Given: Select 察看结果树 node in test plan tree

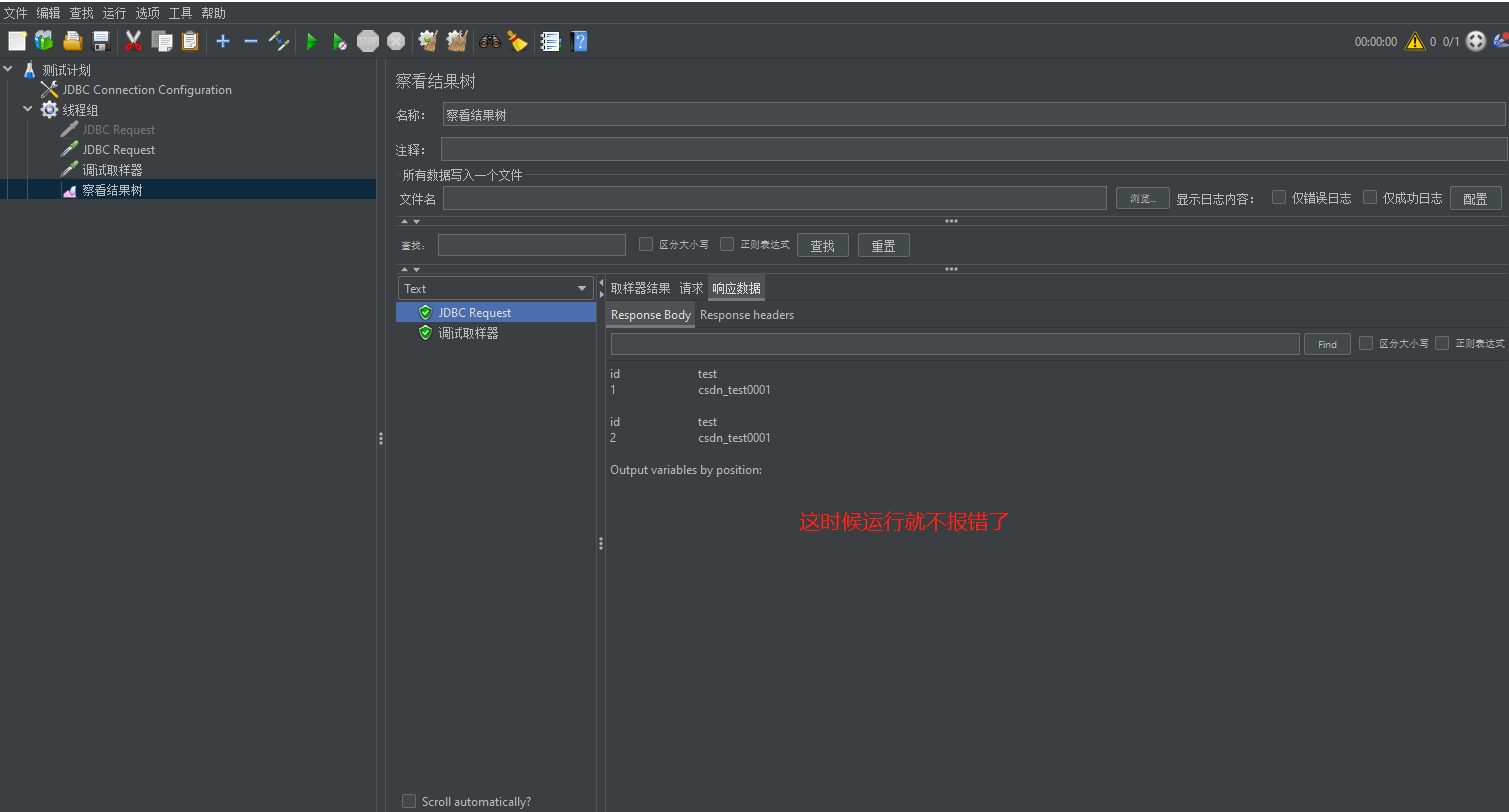Looking at the screenshot, I should click(x=112, y=190).
